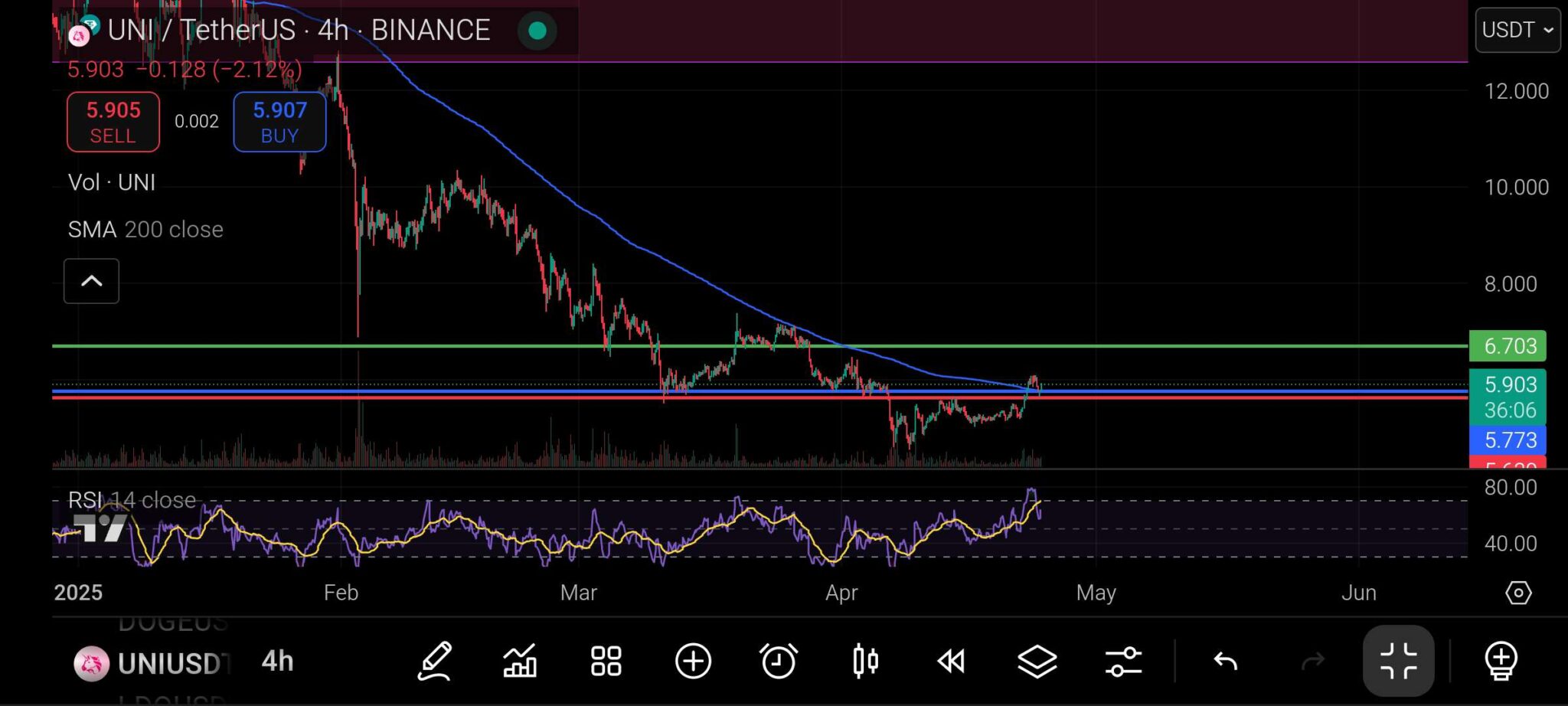The height and width of the screenshot is (706, 1568).
Task: Redo the last undone action
Action: tap(1313, 661)
